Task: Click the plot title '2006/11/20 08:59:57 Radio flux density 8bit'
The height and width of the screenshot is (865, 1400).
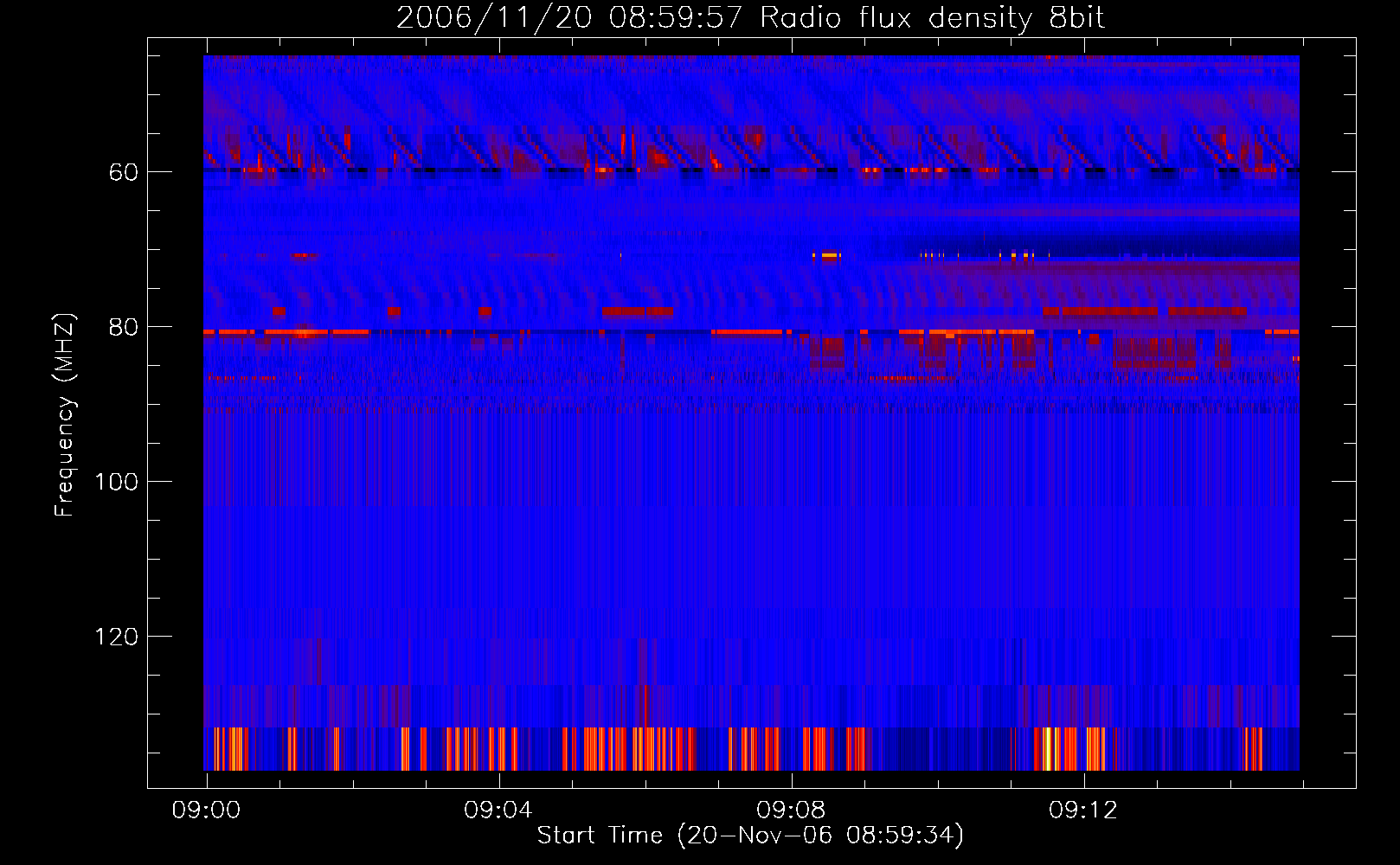Action: 750,18
